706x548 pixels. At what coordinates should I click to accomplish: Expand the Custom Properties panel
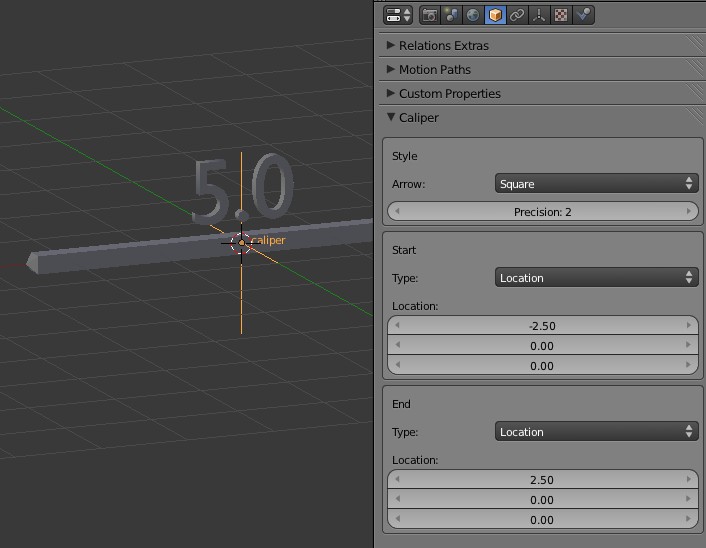coord(449,93)
